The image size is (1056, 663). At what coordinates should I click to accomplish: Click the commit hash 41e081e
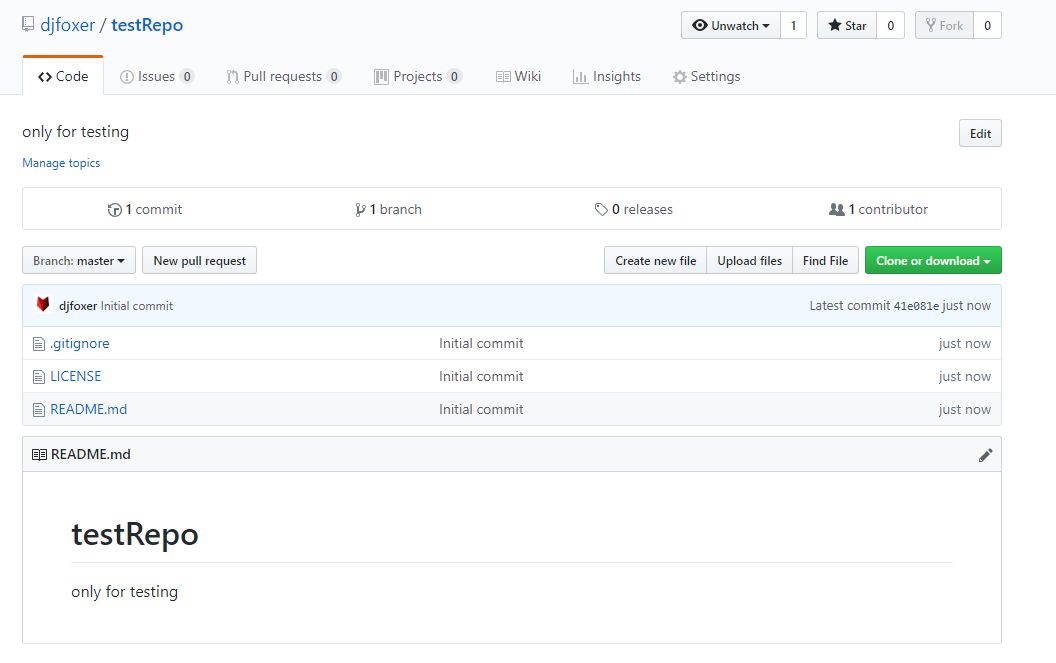[916, 306]
